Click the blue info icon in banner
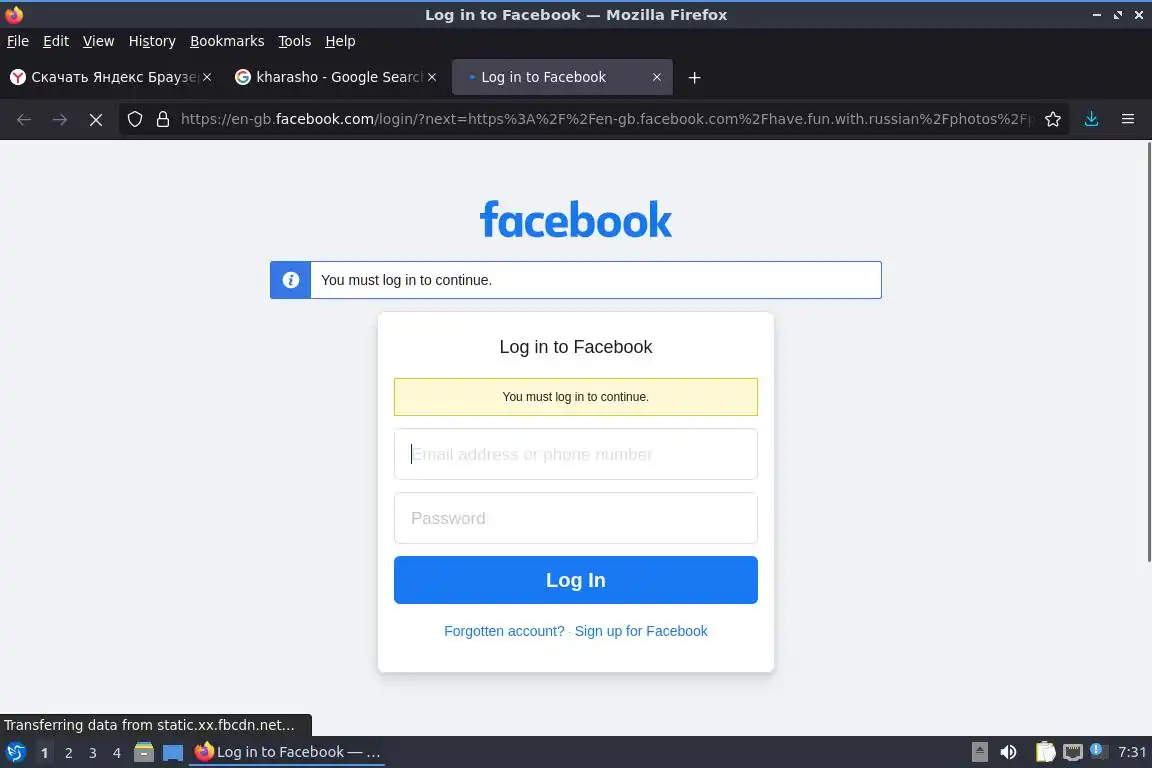The image size is (1152, 768). (290, 280)
